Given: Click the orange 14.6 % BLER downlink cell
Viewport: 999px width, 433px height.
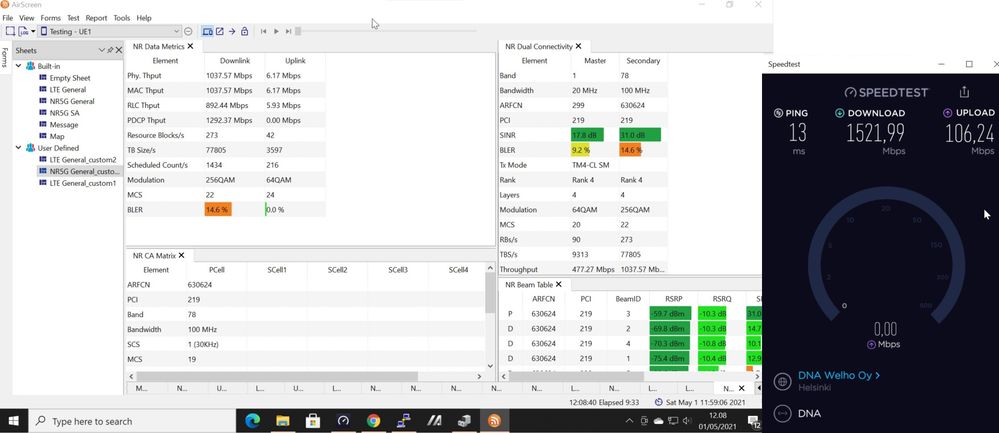Looking at the screenshot, I should [x=218, y=209].
